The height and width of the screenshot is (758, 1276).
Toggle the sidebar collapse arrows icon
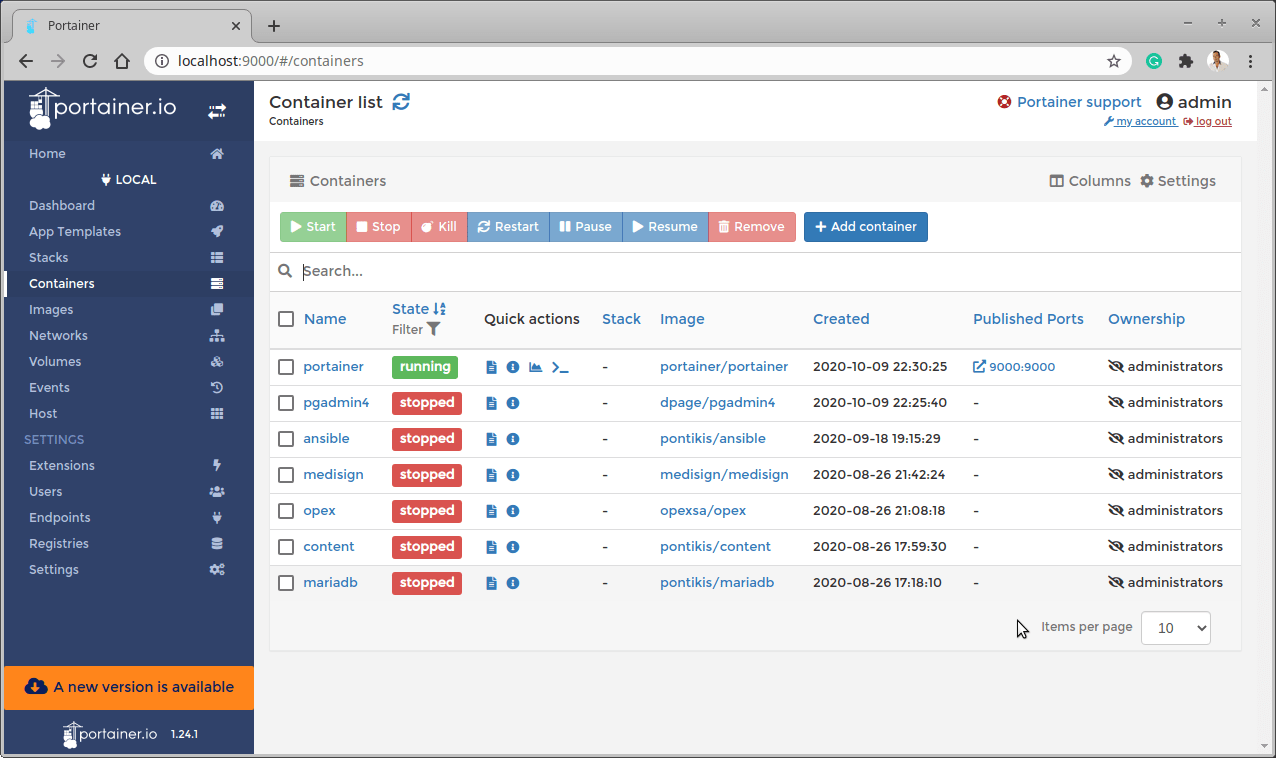pos(217,111)
